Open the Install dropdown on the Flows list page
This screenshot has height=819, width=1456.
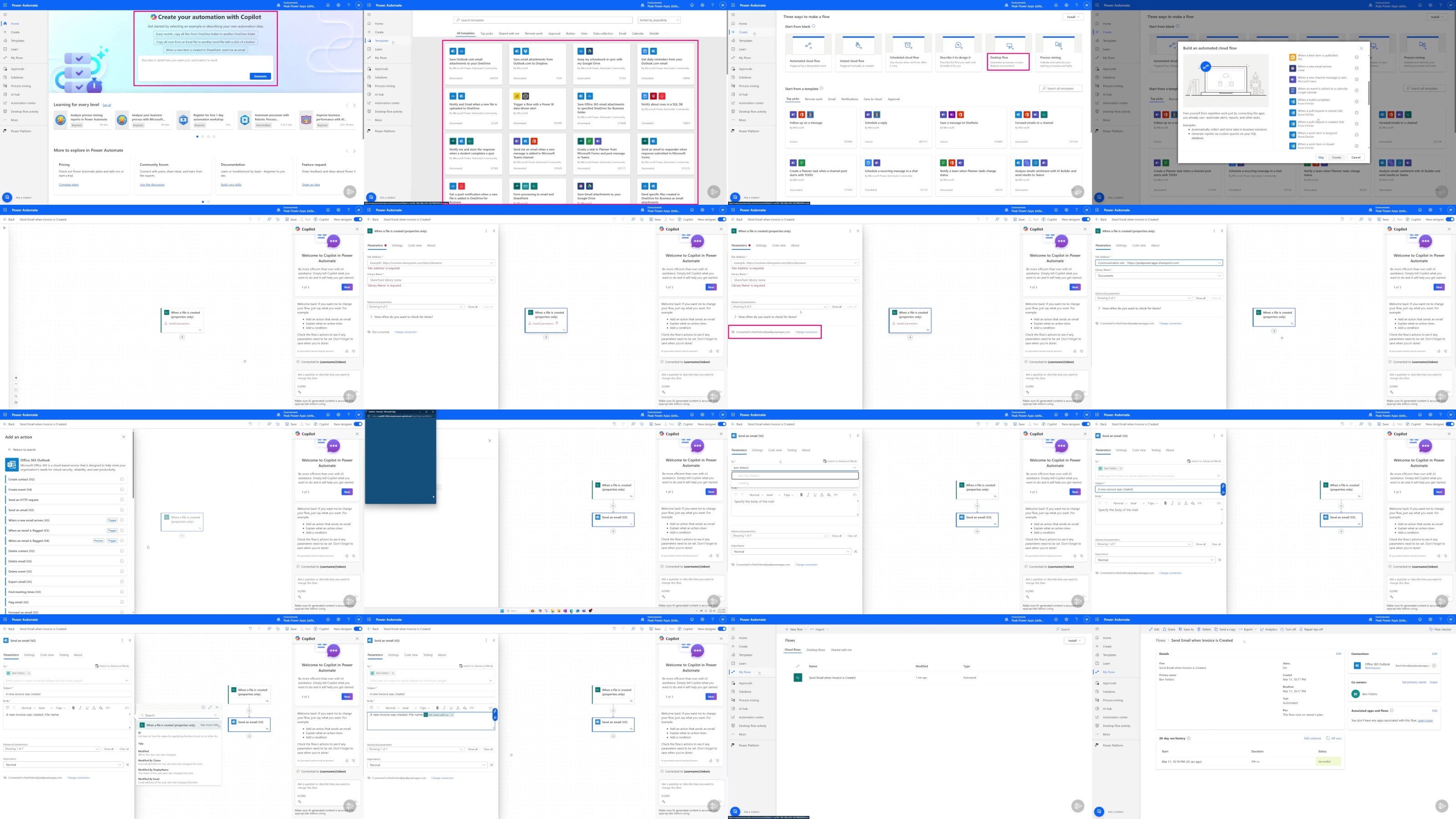click(x=1073, y=640)
